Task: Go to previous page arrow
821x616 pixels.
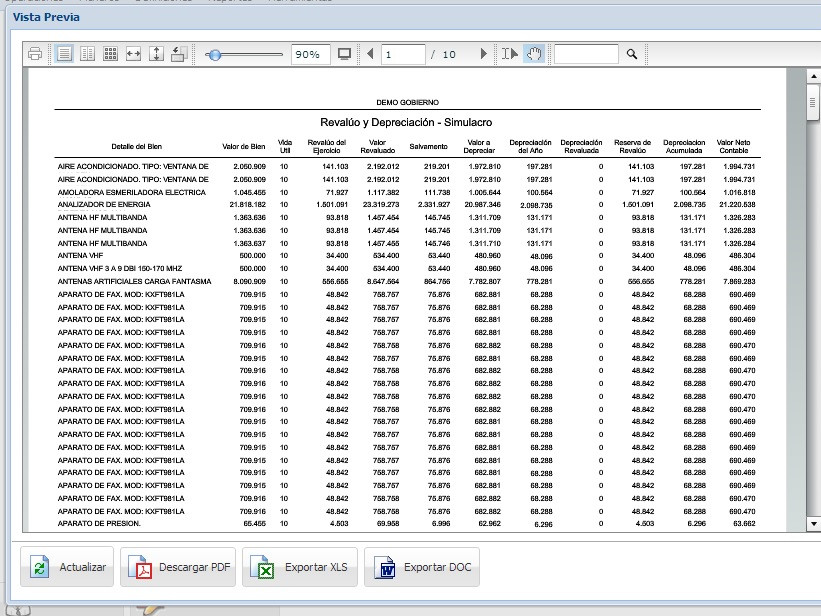Action: pos(370,54)
